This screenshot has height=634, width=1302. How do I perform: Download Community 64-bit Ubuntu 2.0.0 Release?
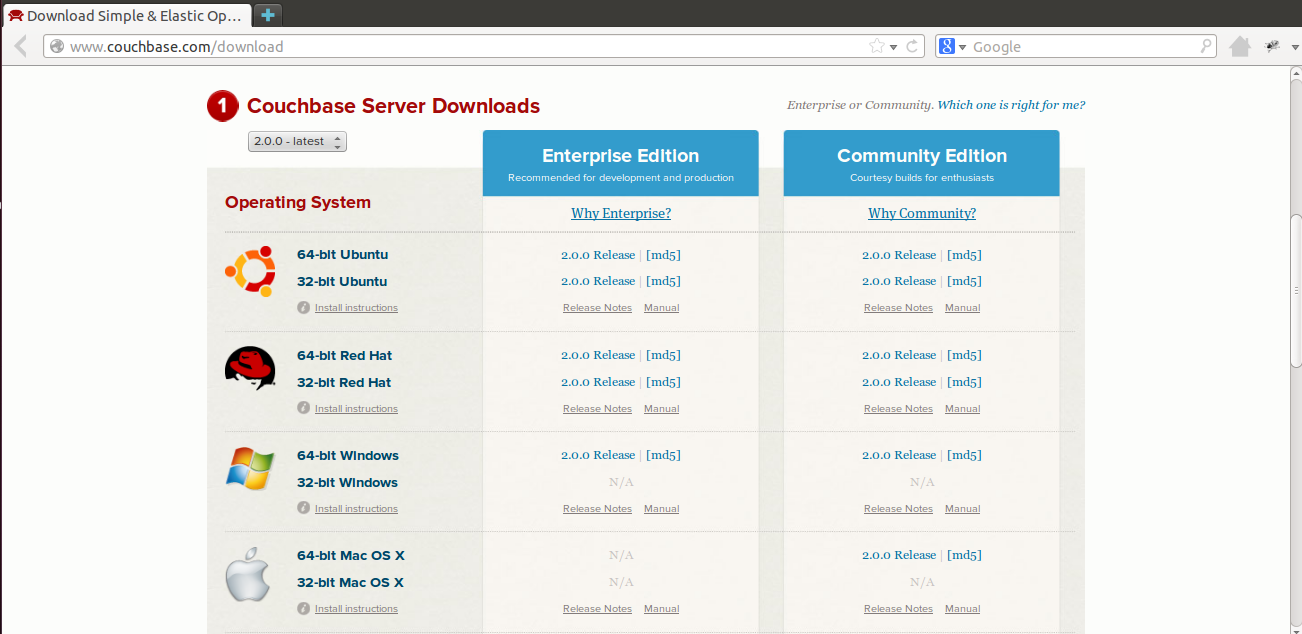[899, 255]
